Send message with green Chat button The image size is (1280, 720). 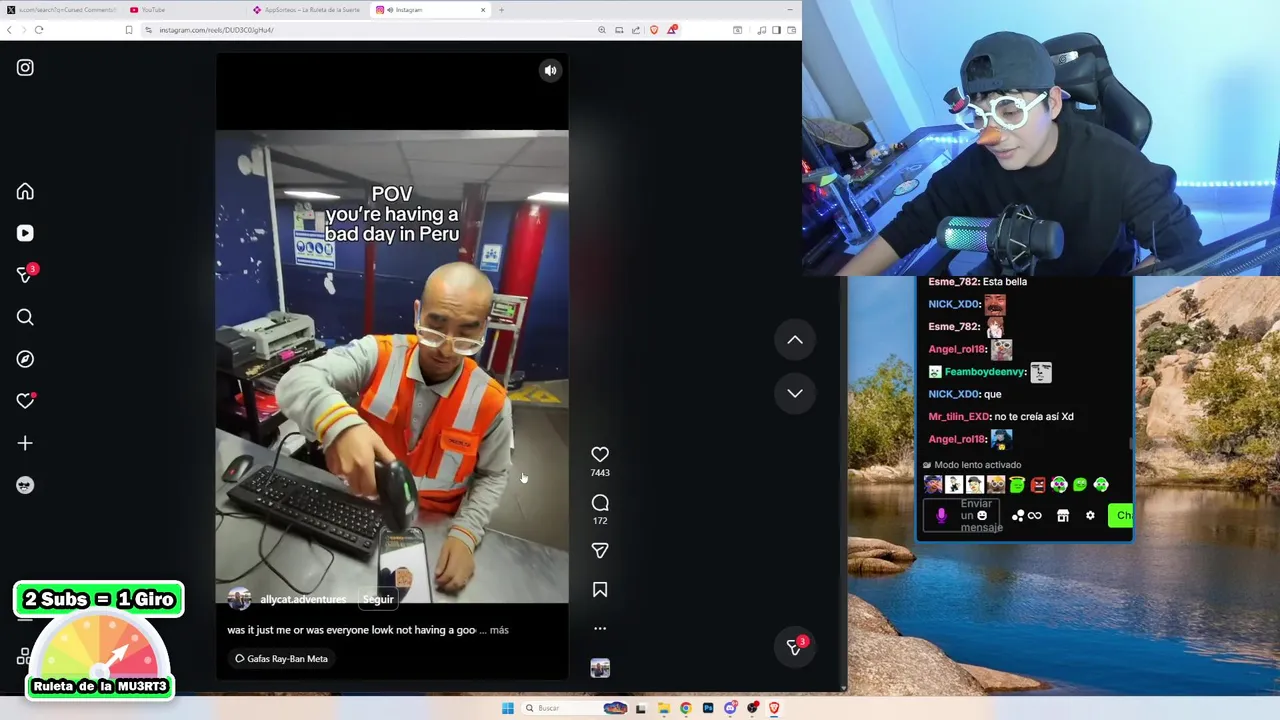click(1120, 516)
